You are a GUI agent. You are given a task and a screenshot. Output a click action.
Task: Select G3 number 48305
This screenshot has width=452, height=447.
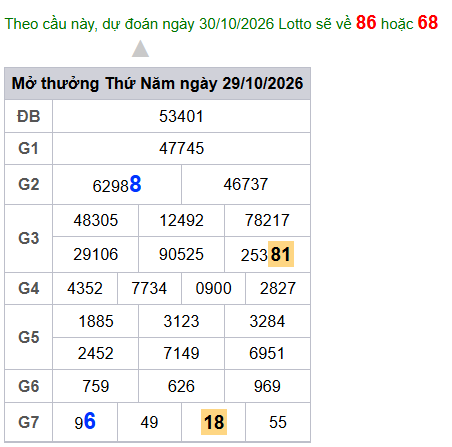(96, 220)
